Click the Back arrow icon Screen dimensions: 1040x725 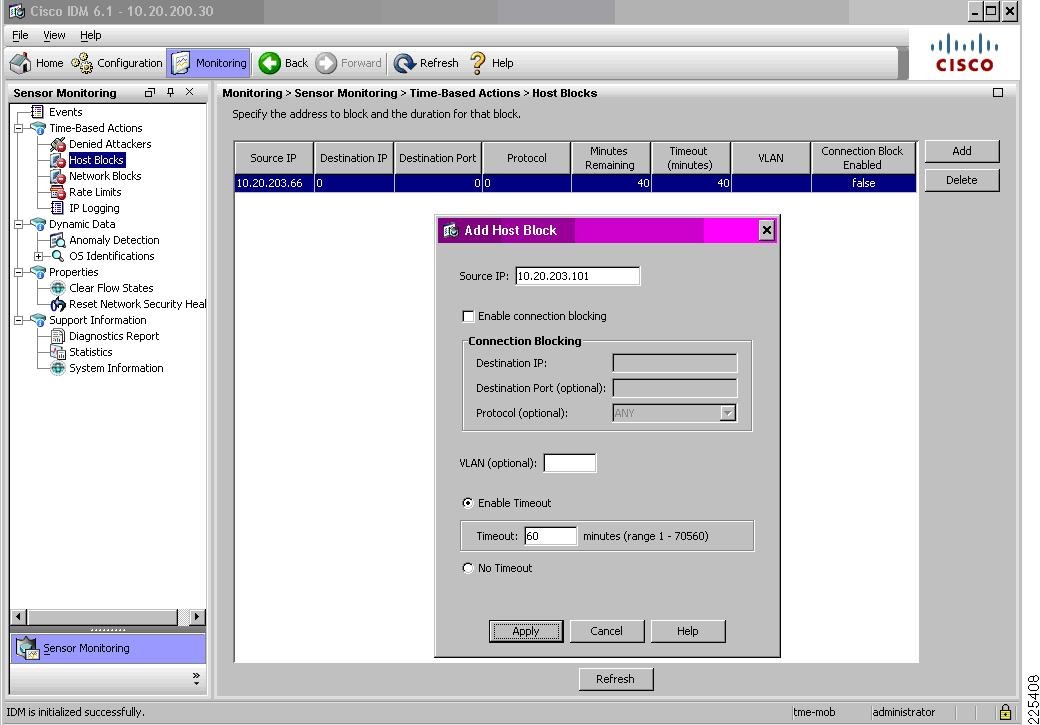pyautogui.click(x=269, y=63)
